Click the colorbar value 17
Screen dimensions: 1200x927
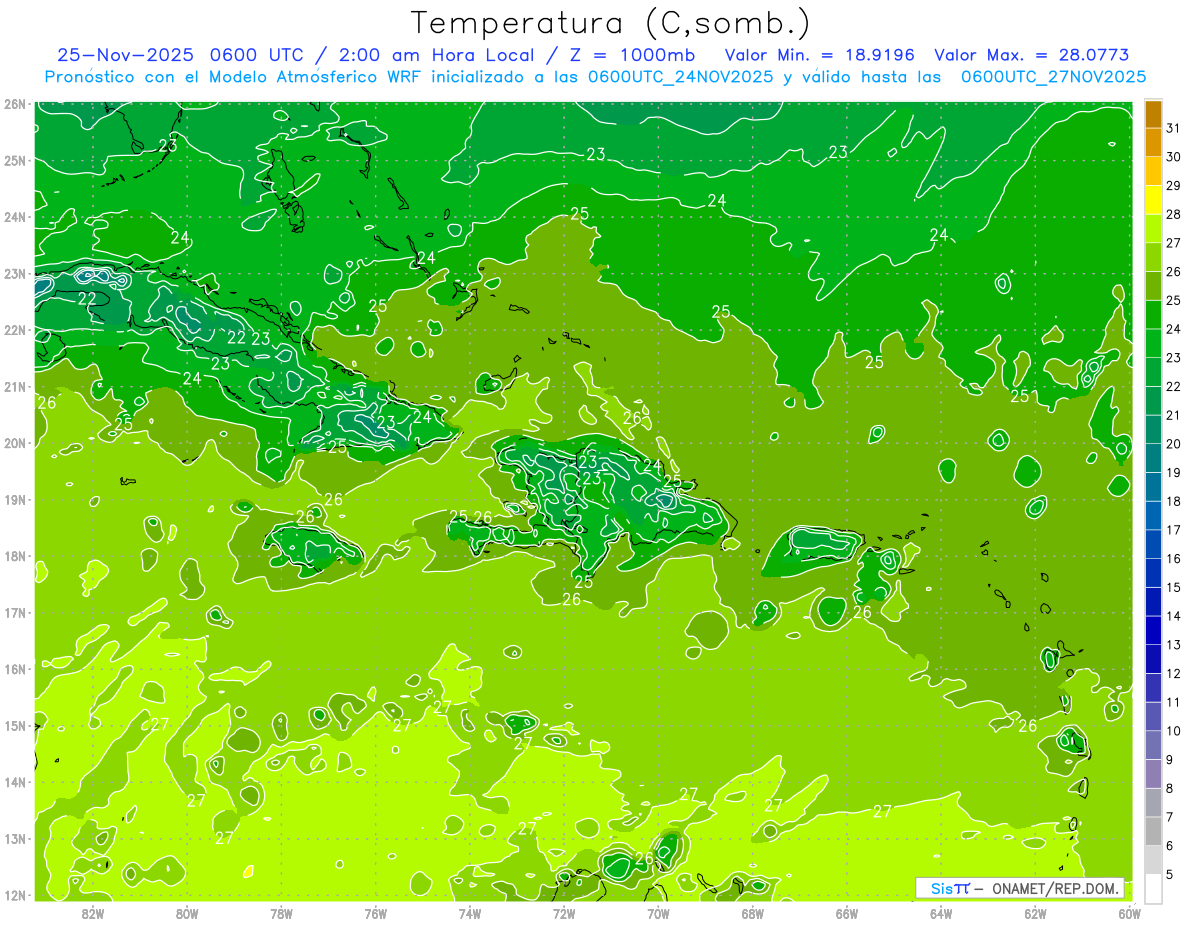point(1175,530)
